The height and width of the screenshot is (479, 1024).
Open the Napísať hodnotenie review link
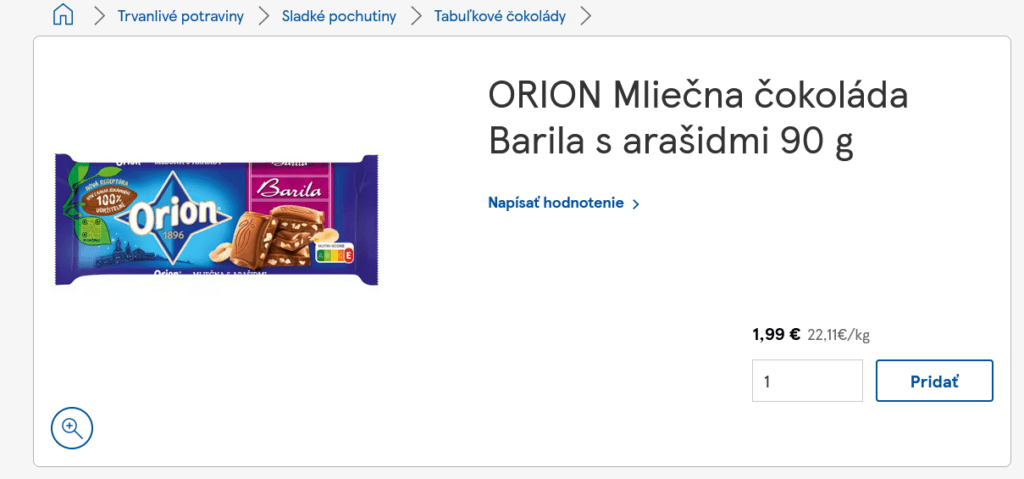[x=556, y=203]
